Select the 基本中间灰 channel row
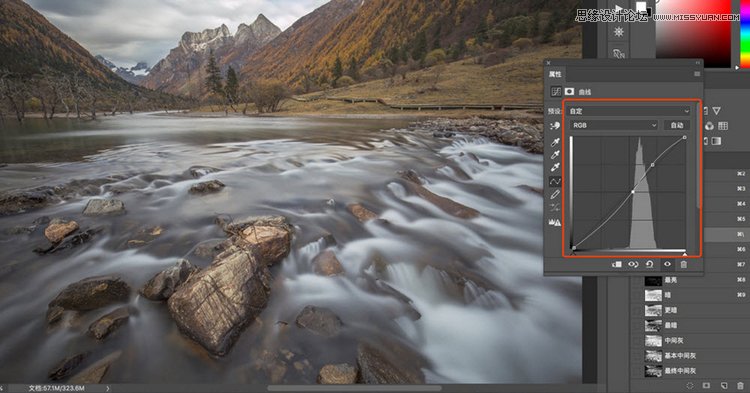This screenshot has height=393, width=750. point(690,356)
